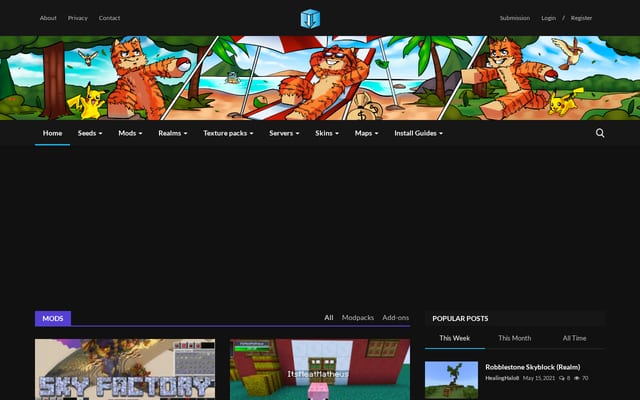Select the Home navigation item
The height and width of the screenshot is (400, 640).
coord(52,133)
